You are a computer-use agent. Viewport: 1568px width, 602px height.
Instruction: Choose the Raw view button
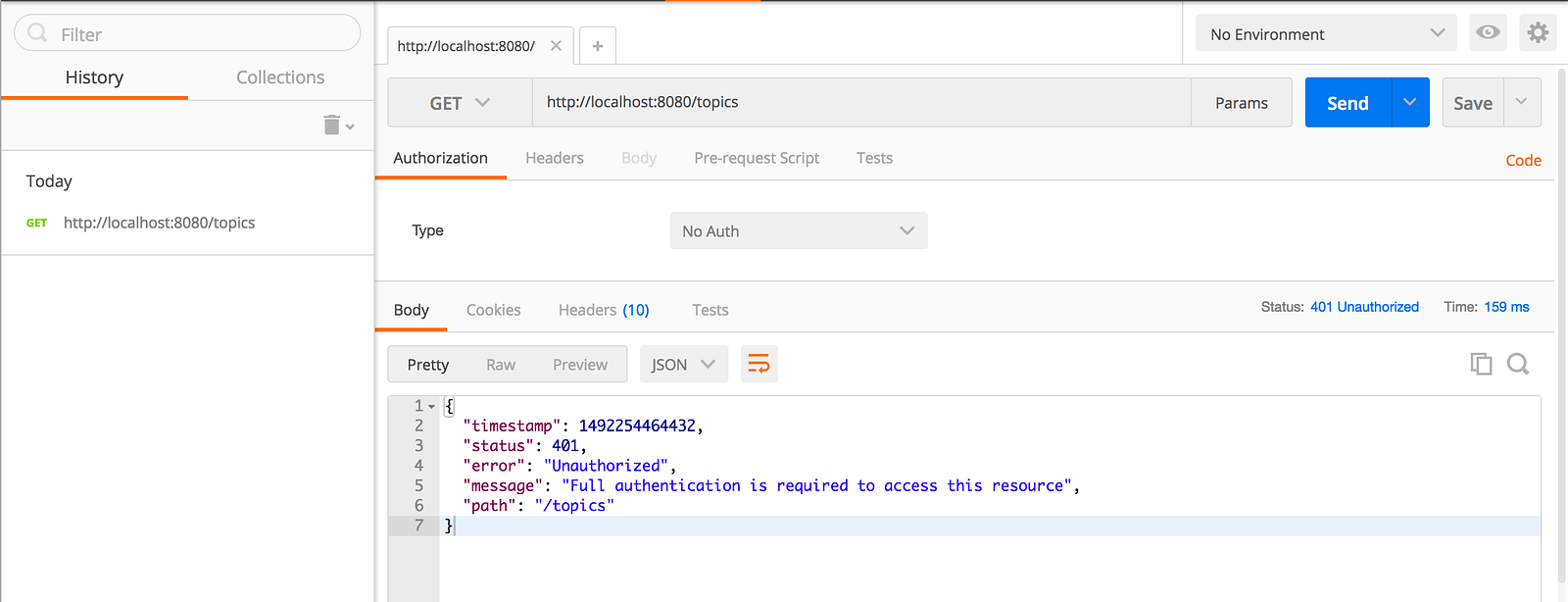click(501, 365)
